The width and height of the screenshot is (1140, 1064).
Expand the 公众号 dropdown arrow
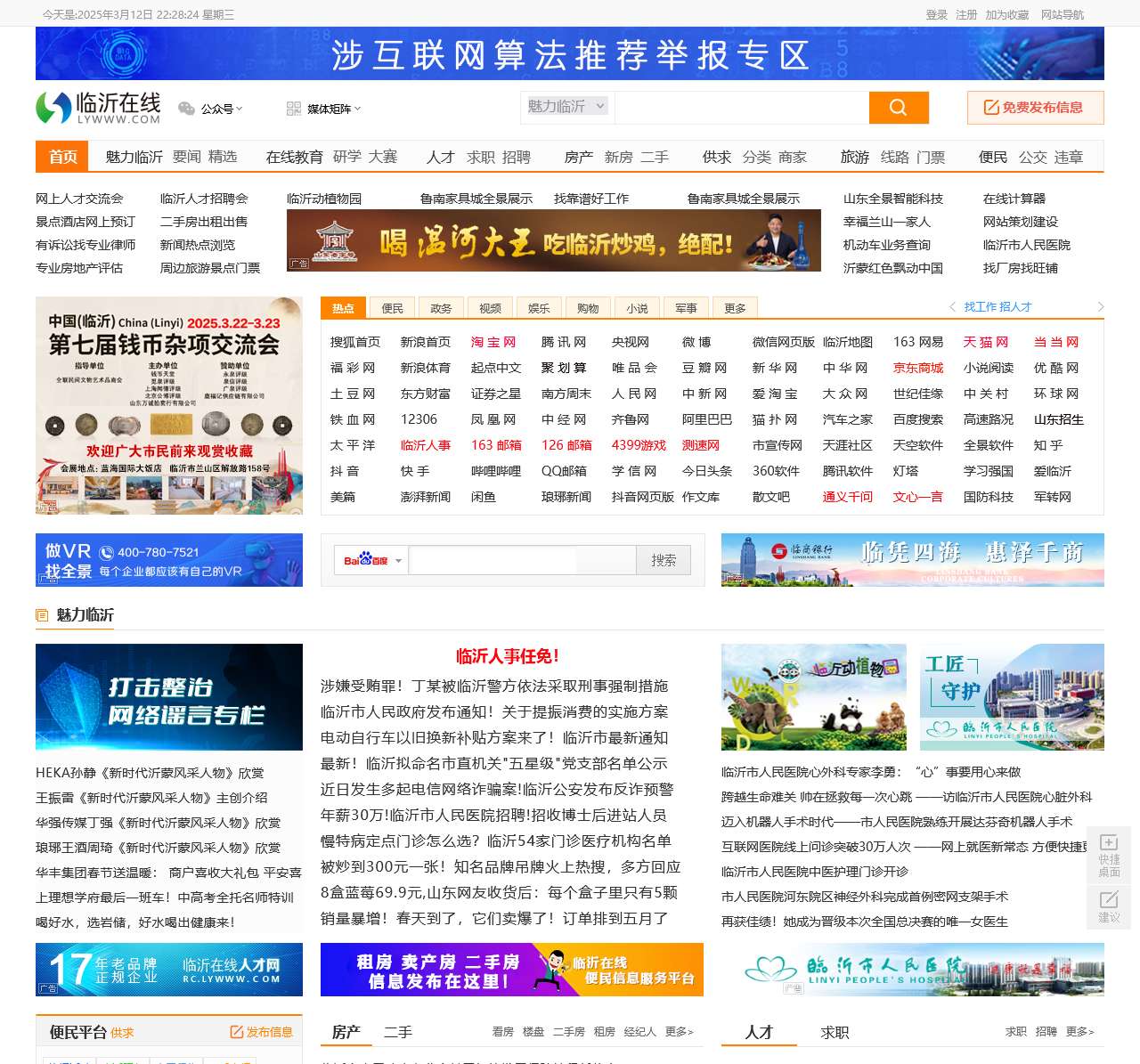239,109
